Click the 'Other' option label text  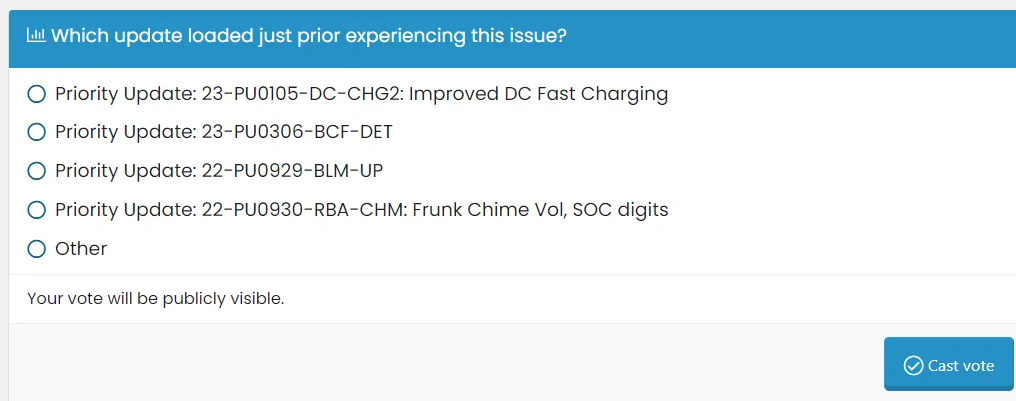click(x=81, y=248)
